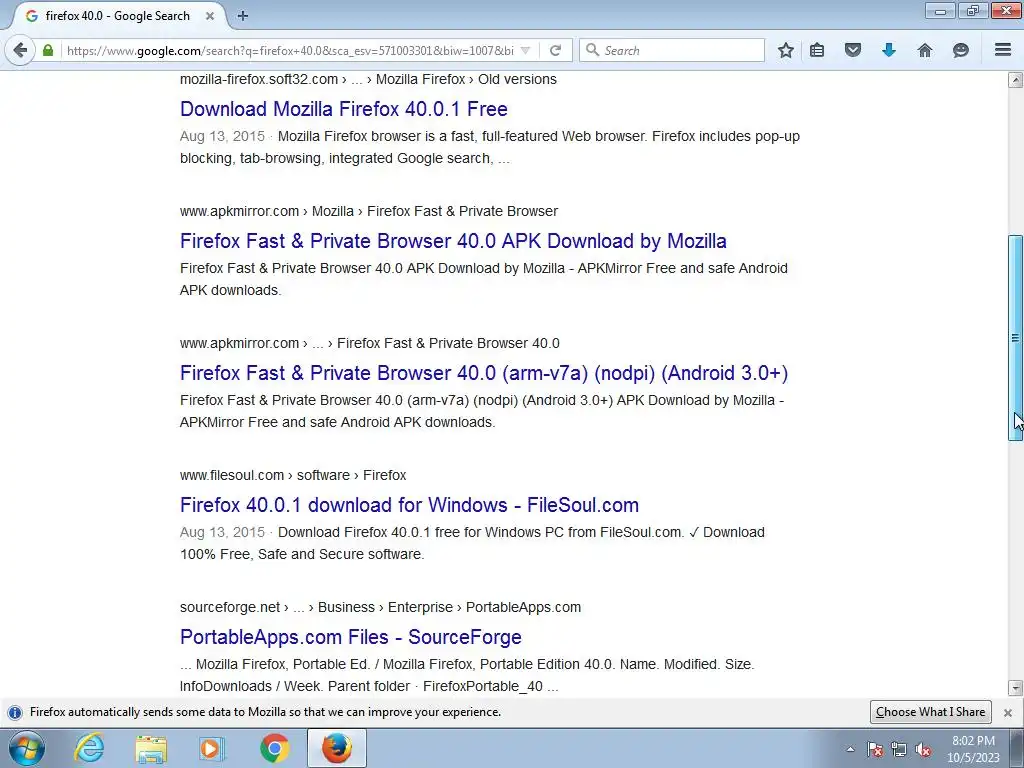Image resolution: width=1024 pixels, height=768 pixels.
Task: Click the green padlock site identity icon
Action: [x=48, y=50]
